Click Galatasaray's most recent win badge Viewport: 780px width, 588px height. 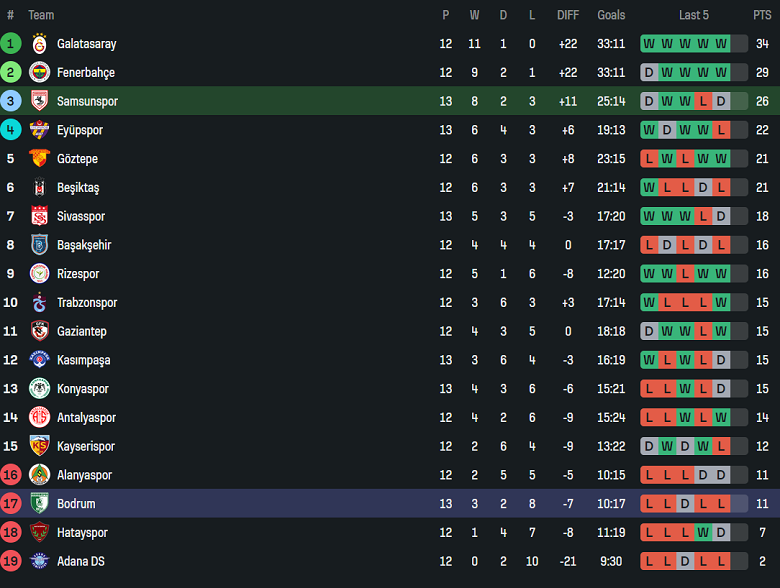[721, 44]
